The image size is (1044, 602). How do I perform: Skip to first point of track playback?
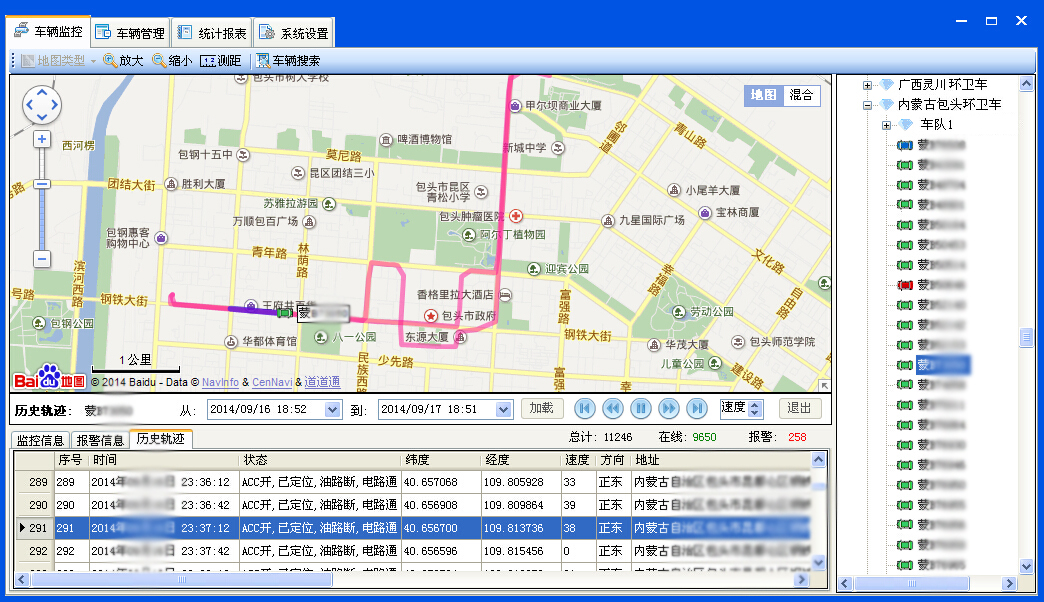tap(585, 408)
